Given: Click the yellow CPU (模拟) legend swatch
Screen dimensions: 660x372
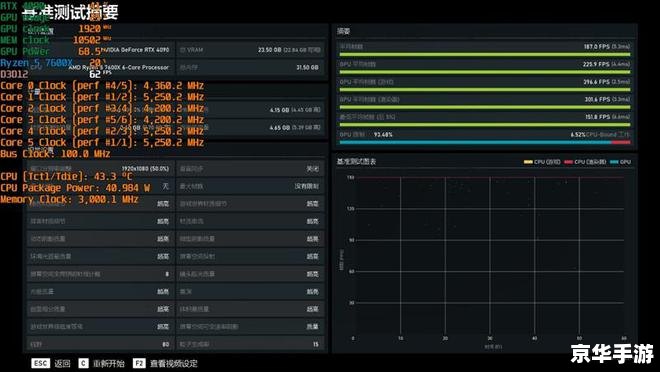Looking at the screenshot, I should pyautogui.click(x=528, y=162).
